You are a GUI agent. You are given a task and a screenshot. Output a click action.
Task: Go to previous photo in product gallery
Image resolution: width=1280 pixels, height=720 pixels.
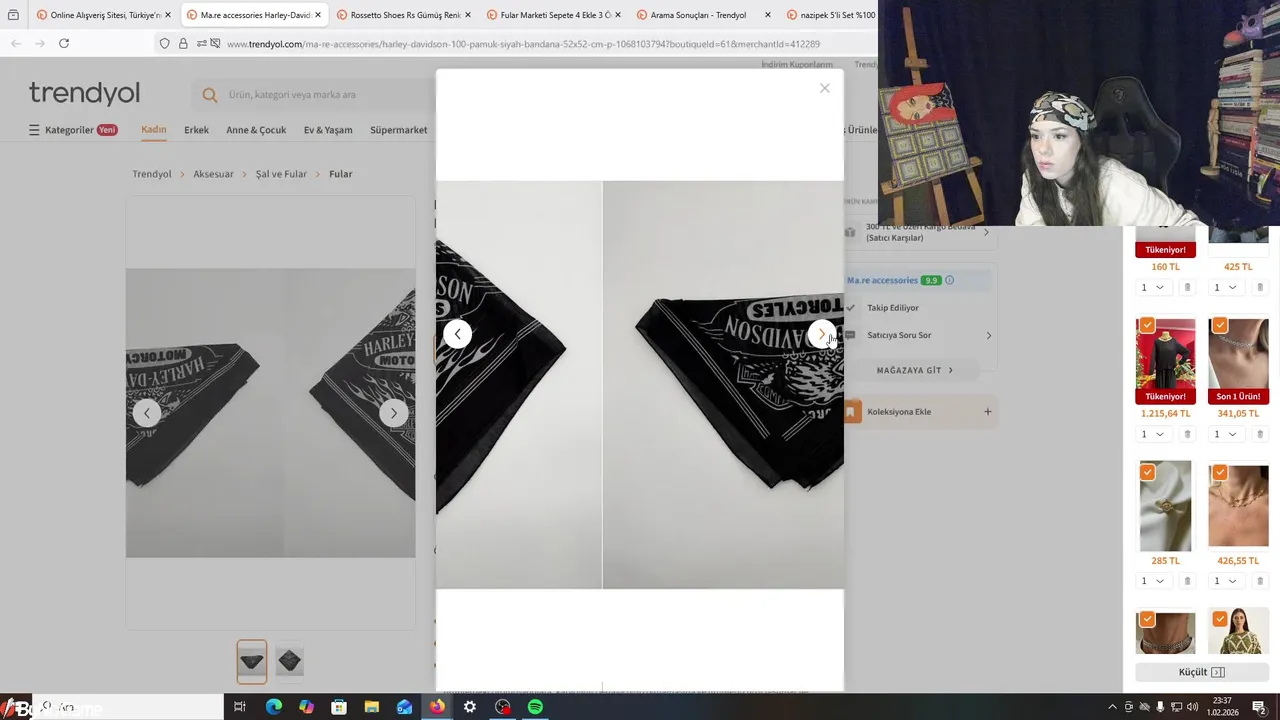147,413
